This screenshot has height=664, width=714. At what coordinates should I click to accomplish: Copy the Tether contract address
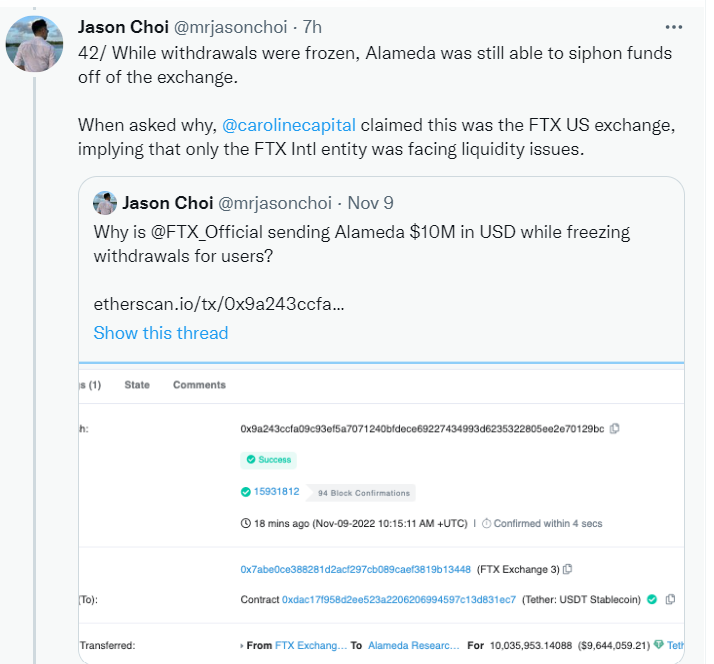coord(670,599)
